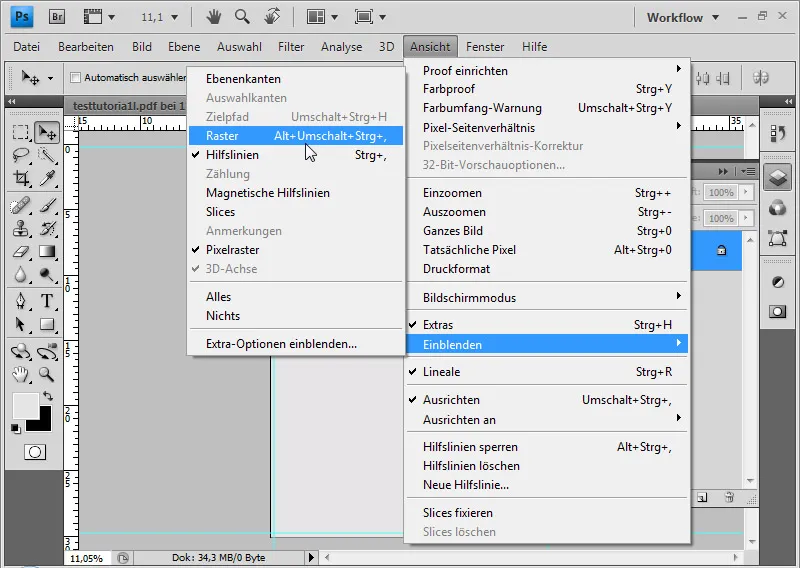Click the background color swatch
800x568 pixels.
[x=43, y=423]
